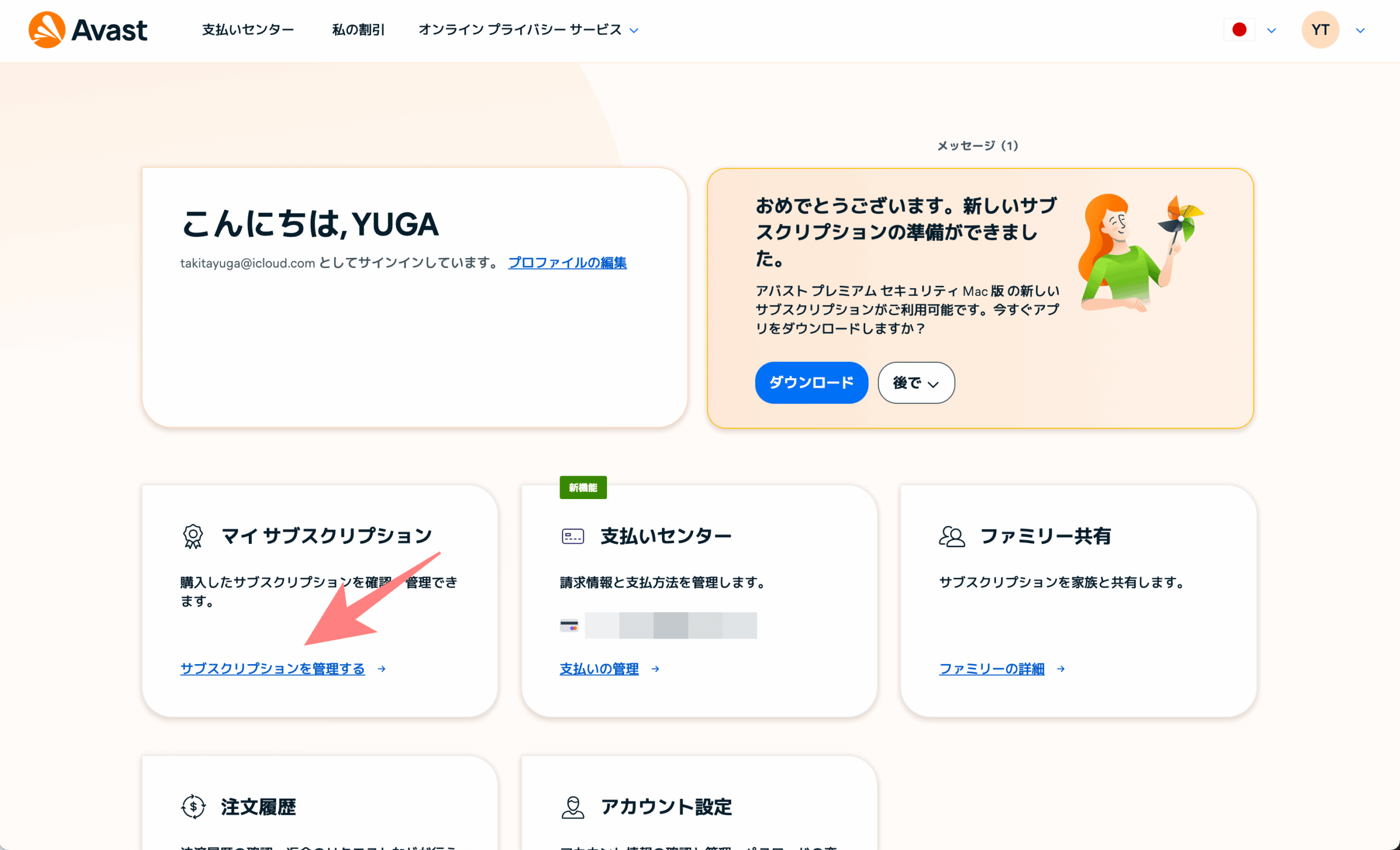1400x850 pixels.
Task: Click the アカウント設定 card heading
Action: 666,806
